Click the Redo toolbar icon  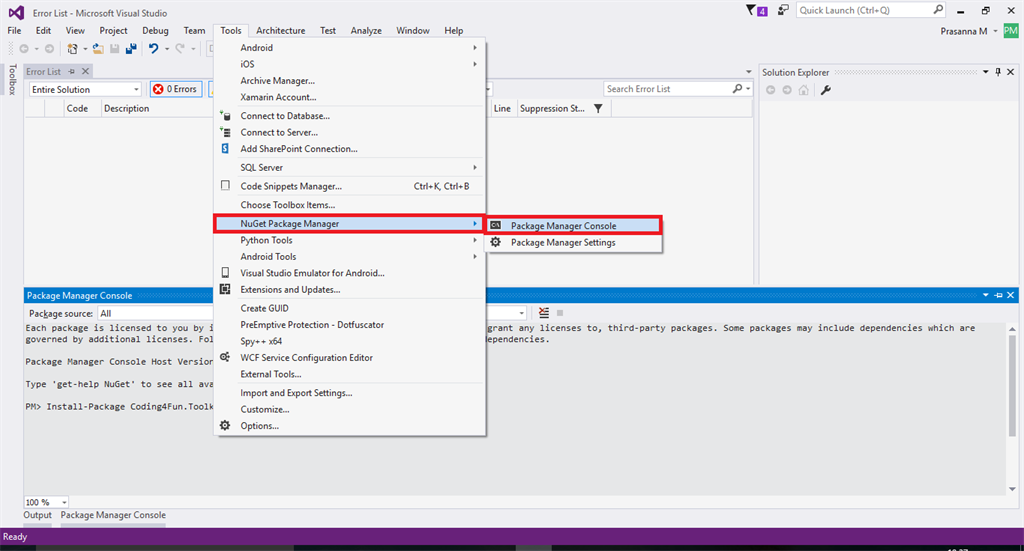pyautogui.click(x=180, y=48)
